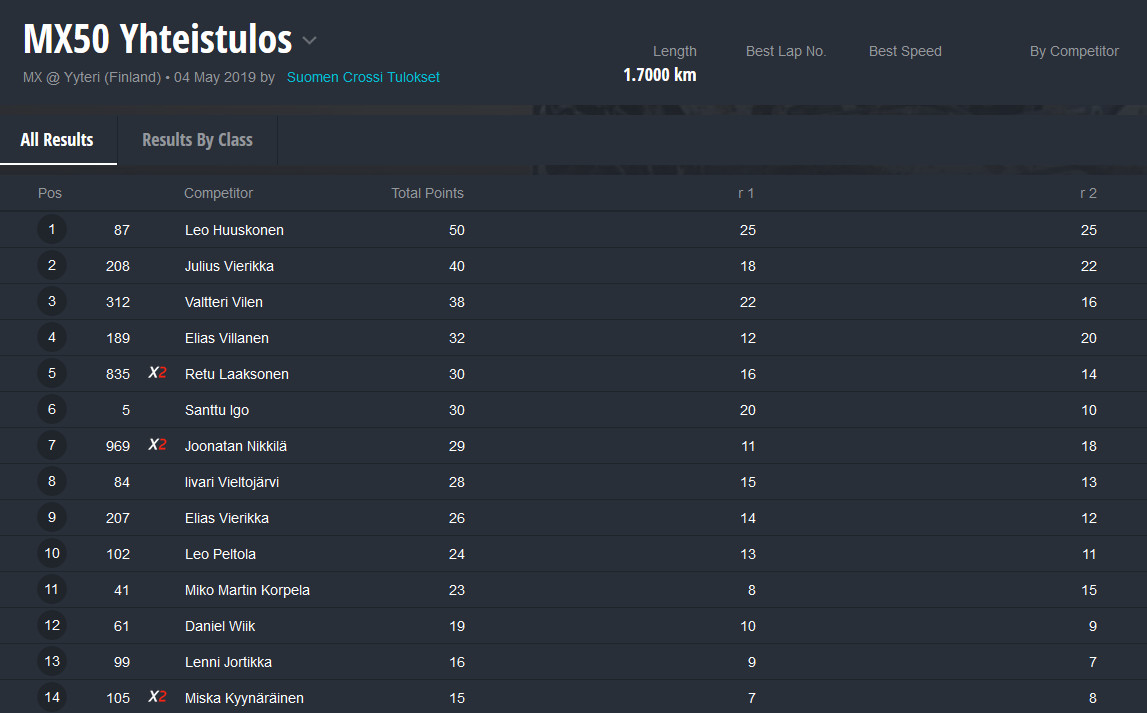This screenshot has width=1147, height=713.
Task: Open the Suomen Crossi Tulokset link
Action: [x=363, y=78]
